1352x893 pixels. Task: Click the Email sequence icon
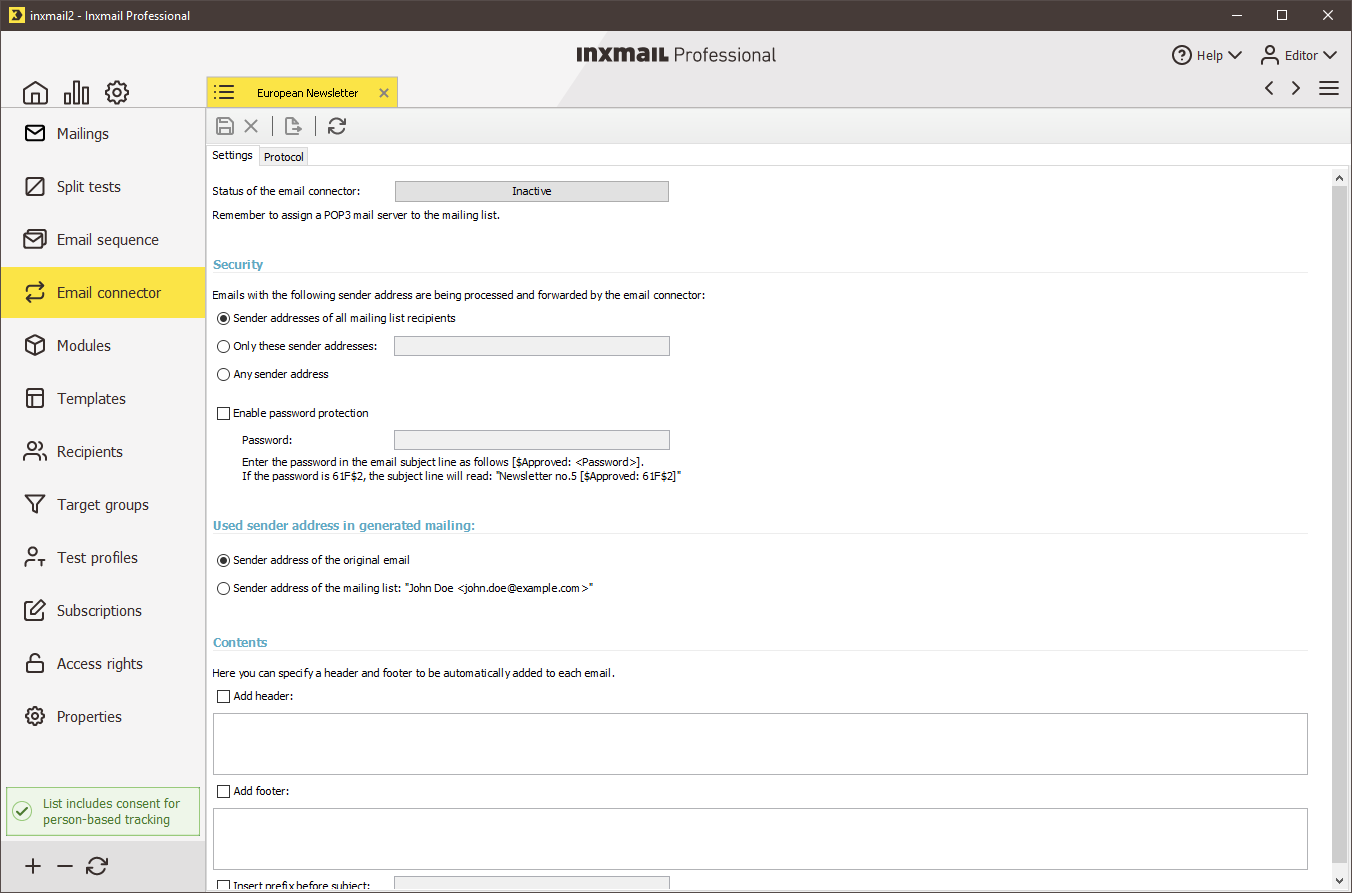point(35,239)
